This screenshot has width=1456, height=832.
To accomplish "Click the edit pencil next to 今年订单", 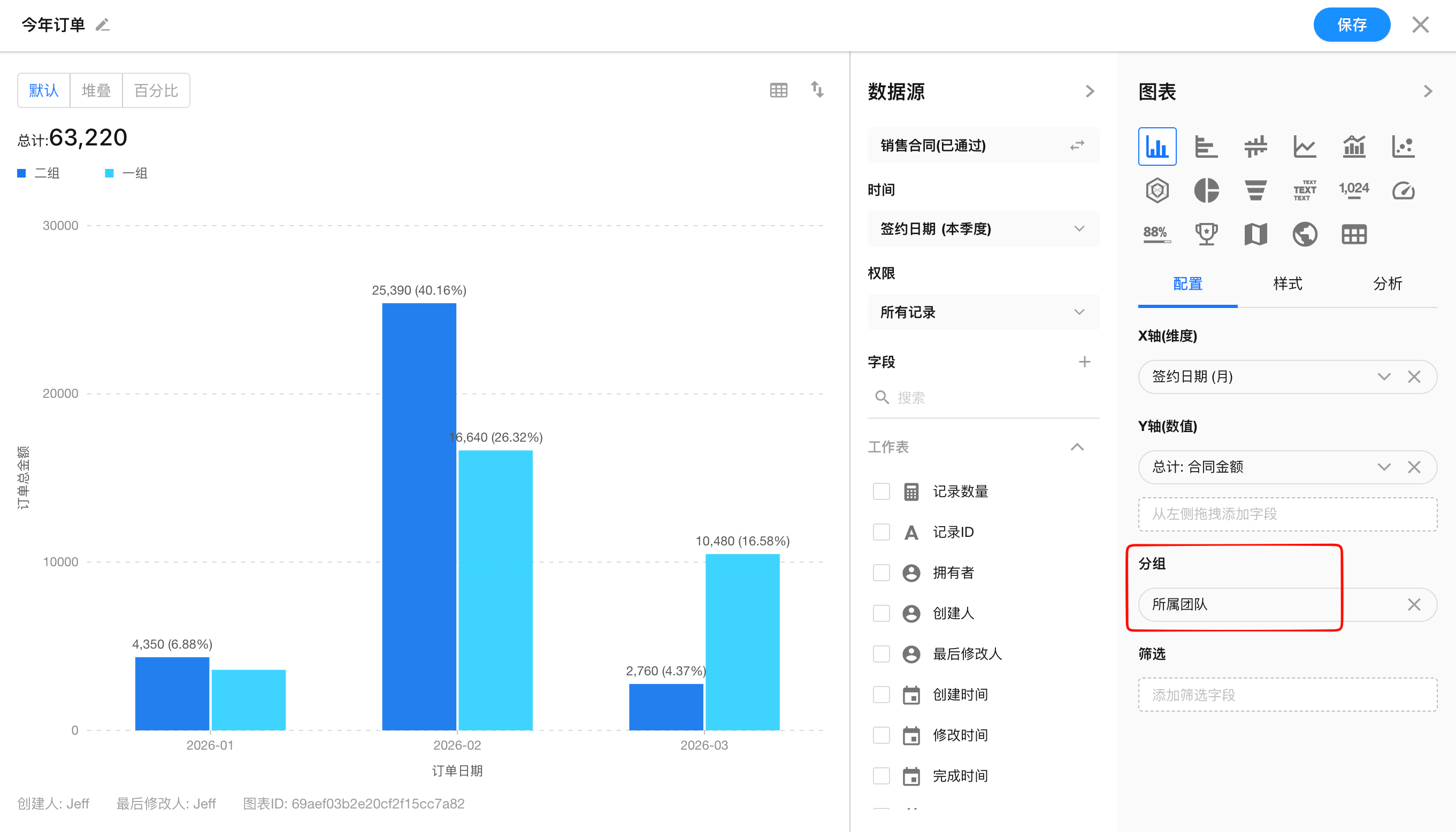I will coord(102,25).
